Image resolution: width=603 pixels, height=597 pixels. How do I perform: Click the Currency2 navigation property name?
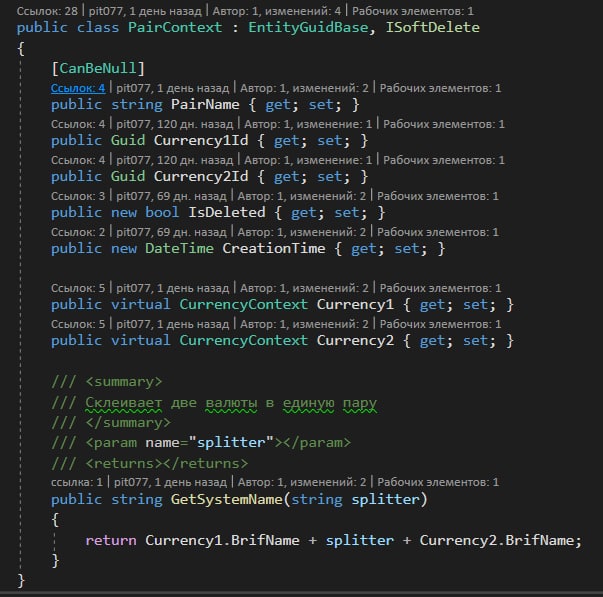tap(355, 340)
